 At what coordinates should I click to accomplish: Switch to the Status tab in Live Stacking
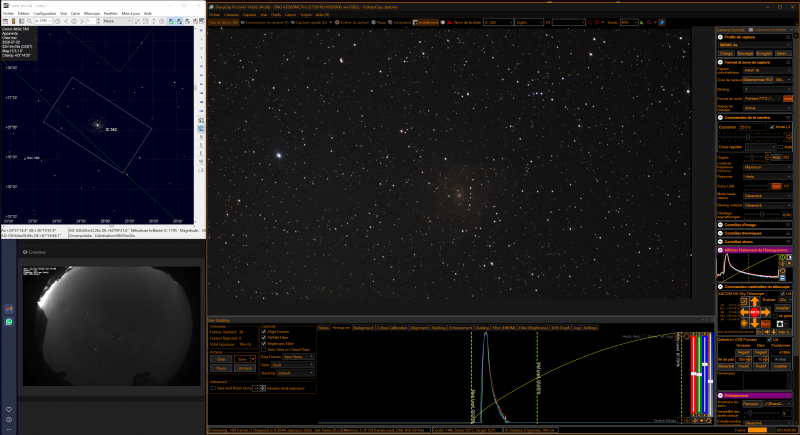323,328
